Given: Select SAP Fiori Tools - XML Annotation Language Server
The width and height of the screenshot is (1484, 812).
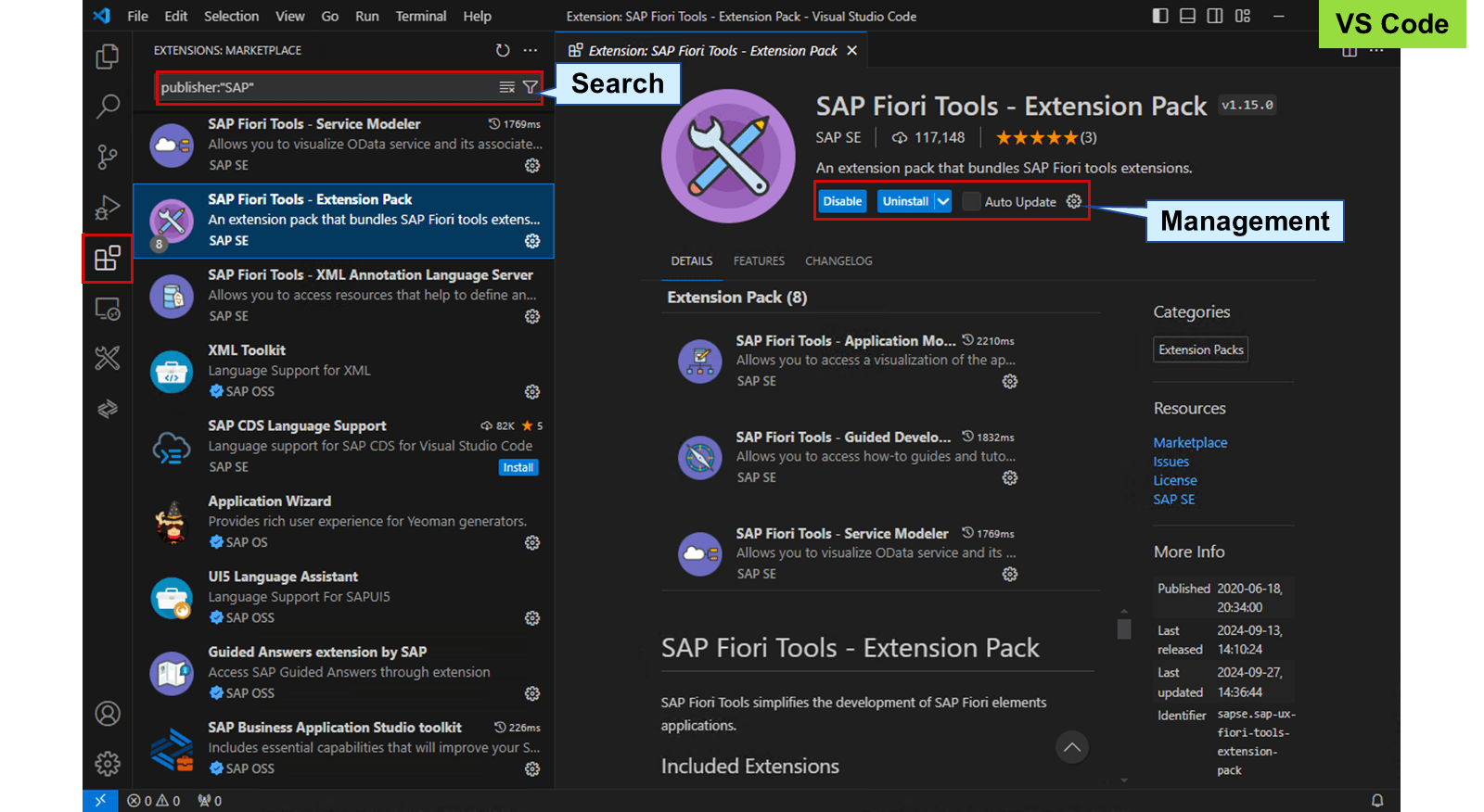Looking at the screenshot, I should point(344,297).
